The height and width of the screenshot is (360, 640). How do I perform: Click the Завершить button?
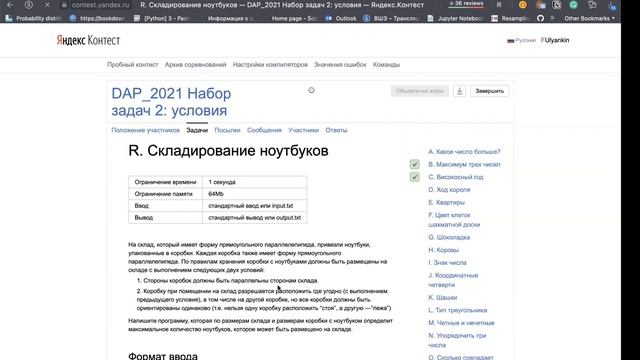pos(489,91)
